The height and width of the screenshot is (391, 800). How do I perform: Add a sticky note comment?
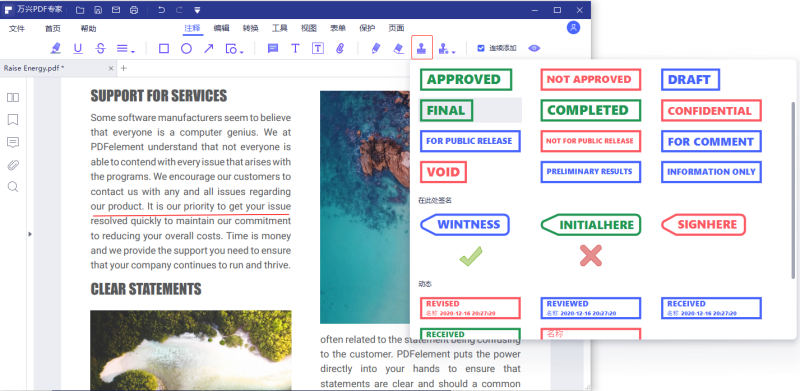(x=273, y=48)
